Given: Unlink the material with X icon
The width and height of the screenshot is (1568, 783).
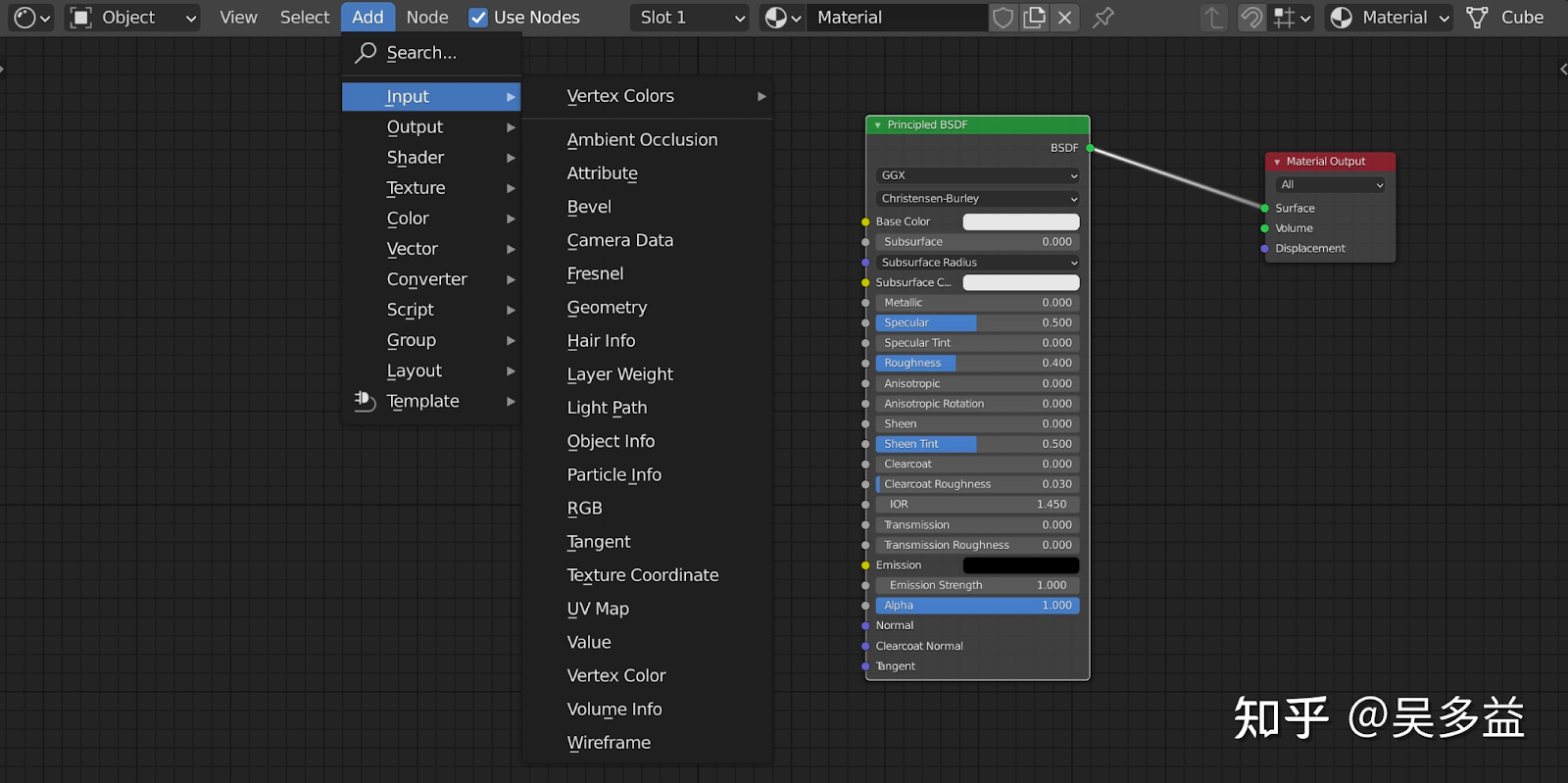Looking at the screenshot, I should (1065, 18).
